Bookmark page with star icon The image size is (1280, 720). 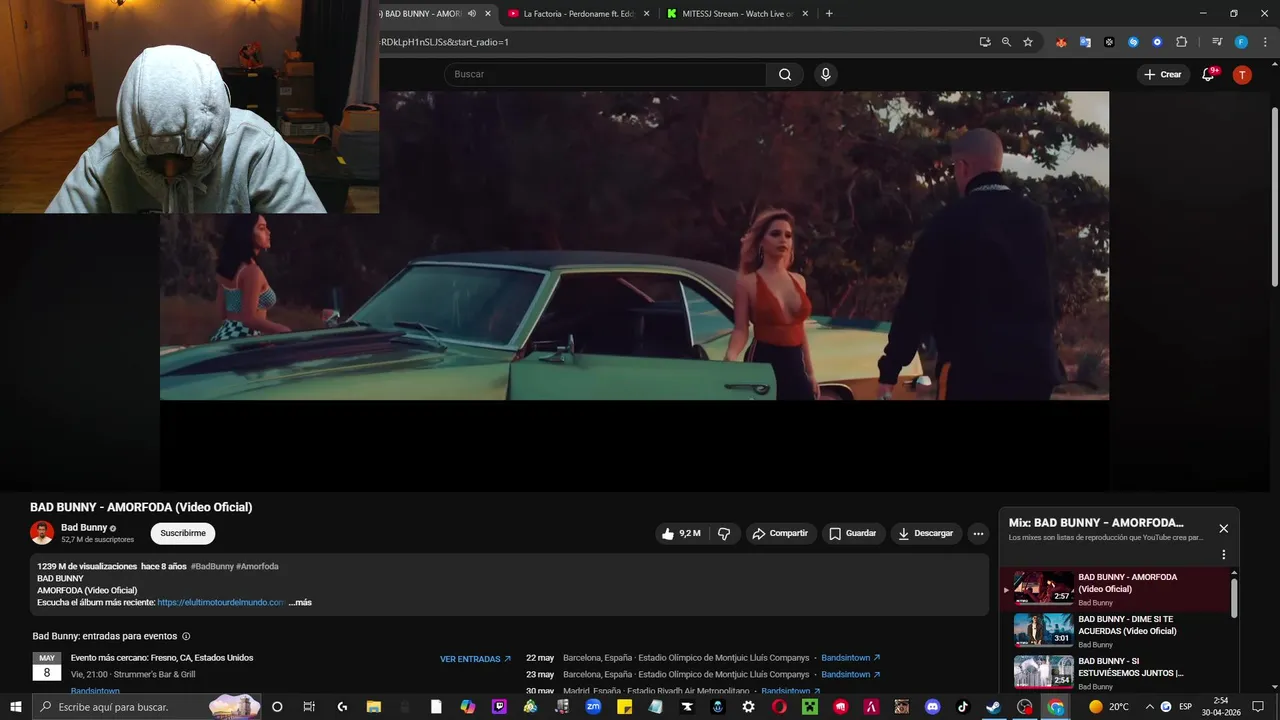1027,42
